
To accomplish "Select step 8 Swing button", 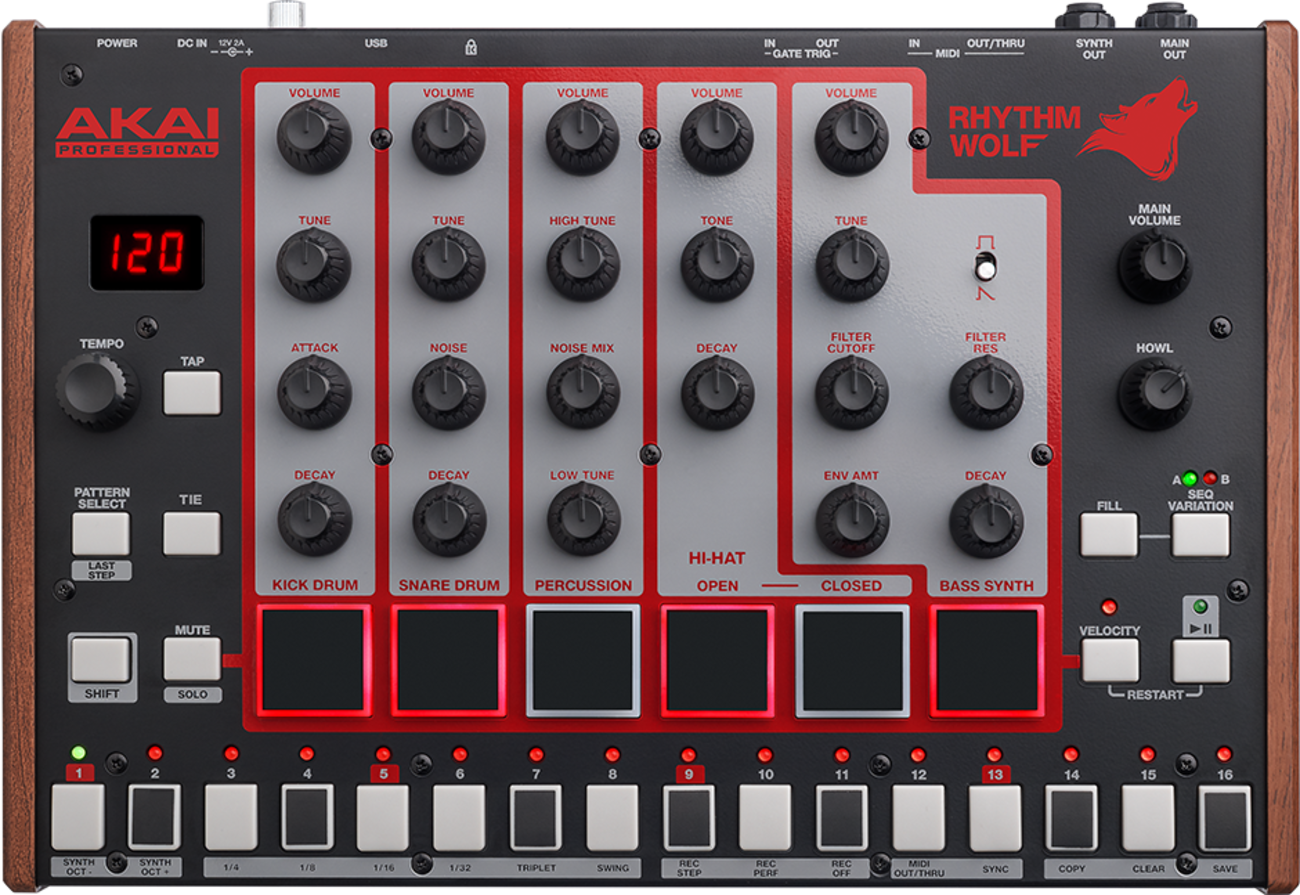I will point(612,817).
